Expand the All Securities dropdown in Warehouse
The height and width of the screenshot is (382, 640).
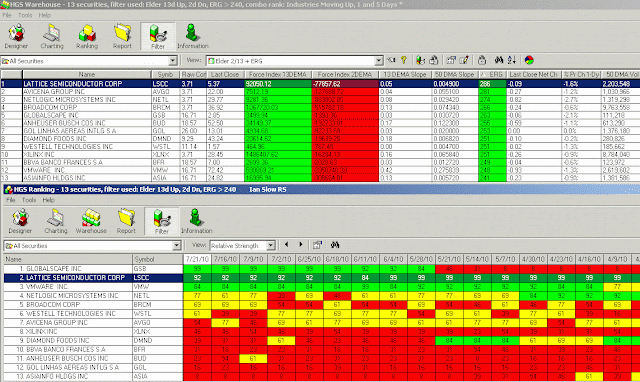[x=173, y=61]
